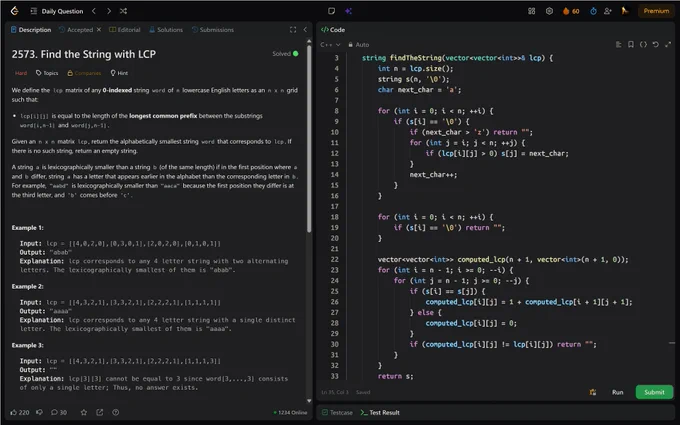
Task: Click the 1234 Online indicator
Action: (290, 412)
